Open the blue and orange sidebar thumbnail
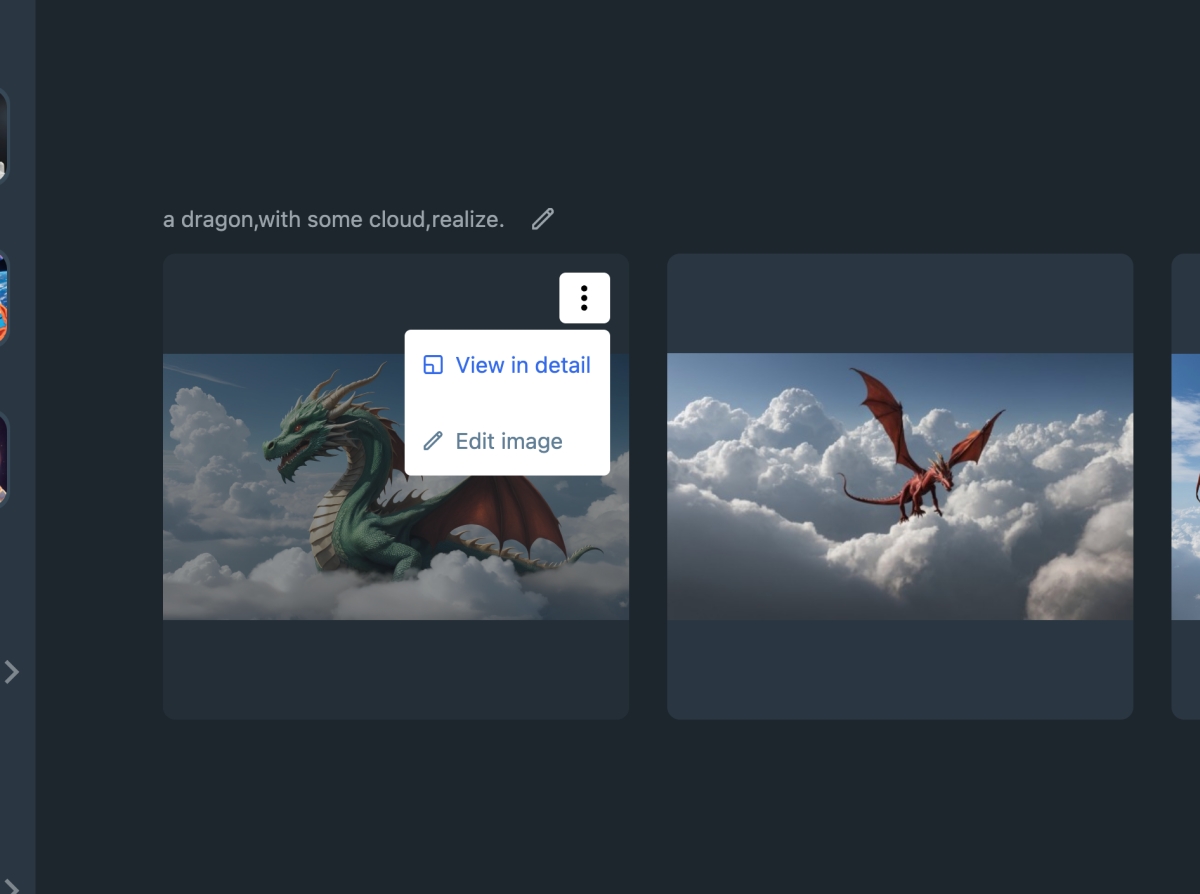1200x894 pixels. [3, 298]
